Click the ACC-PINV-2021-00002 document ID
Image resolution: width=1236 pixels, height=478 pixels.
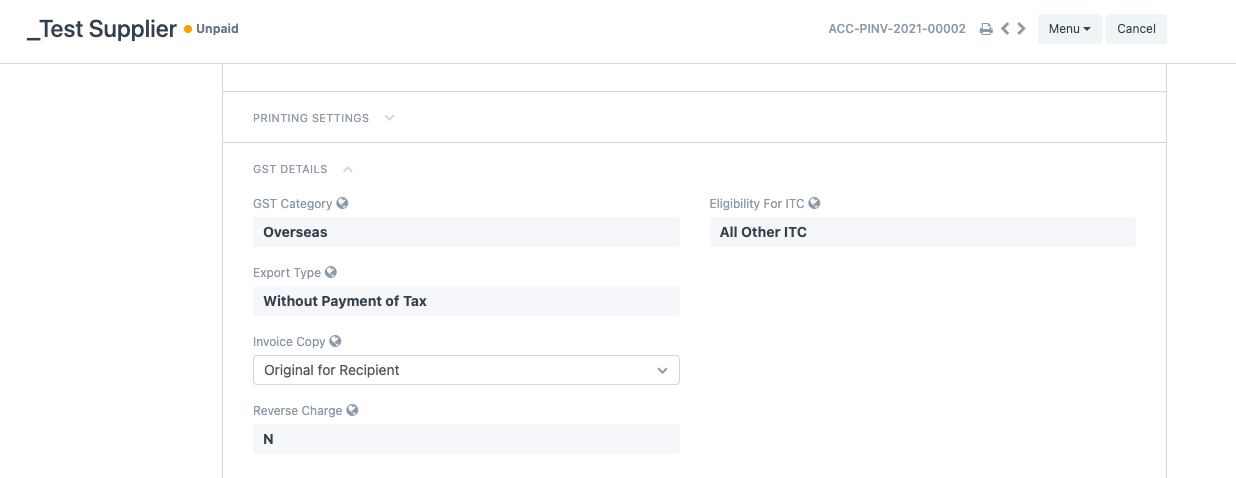pos(897,29)
